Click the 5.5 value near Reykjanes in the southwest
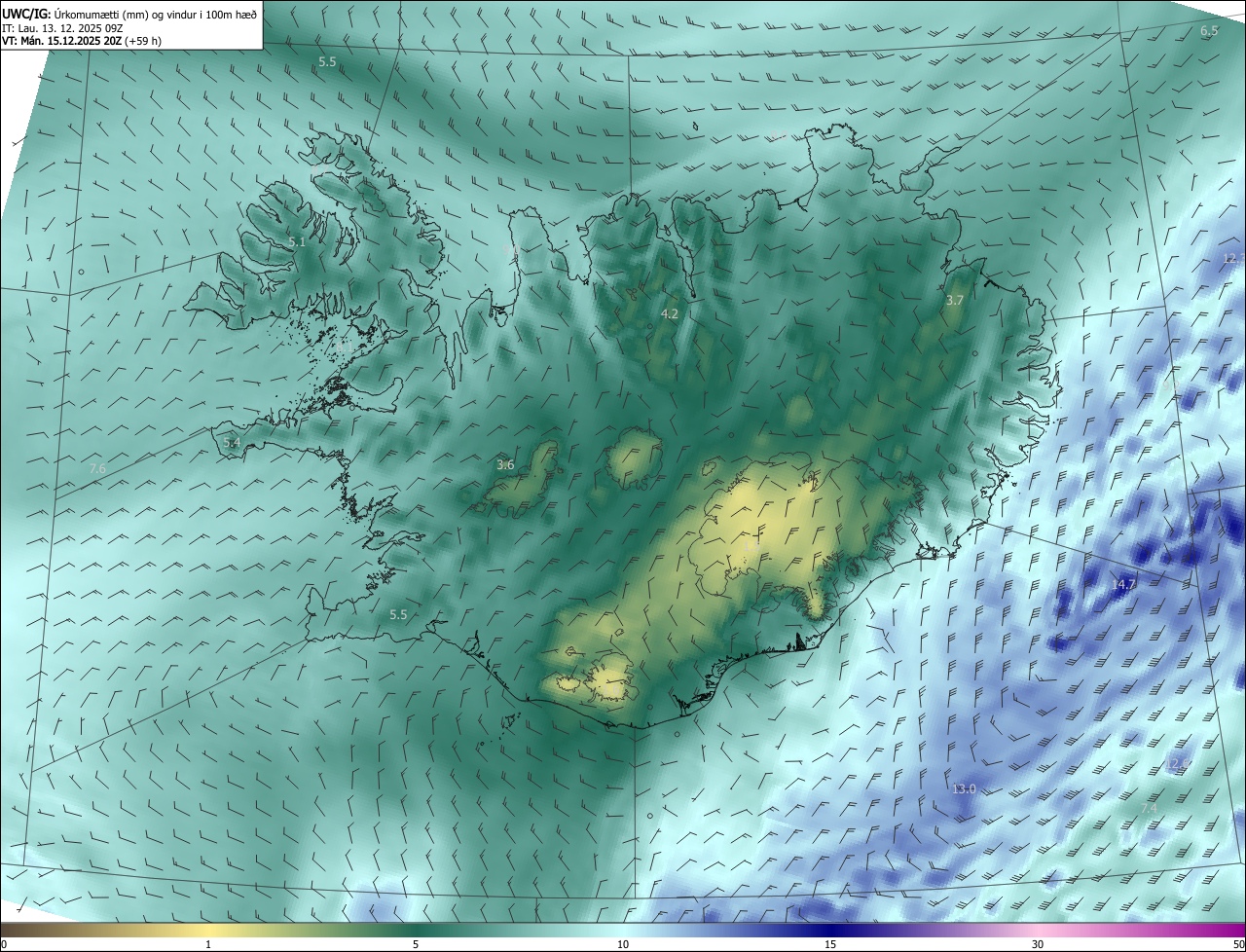Viewport: 1246px width, 952px height. [x=398, y=615]
